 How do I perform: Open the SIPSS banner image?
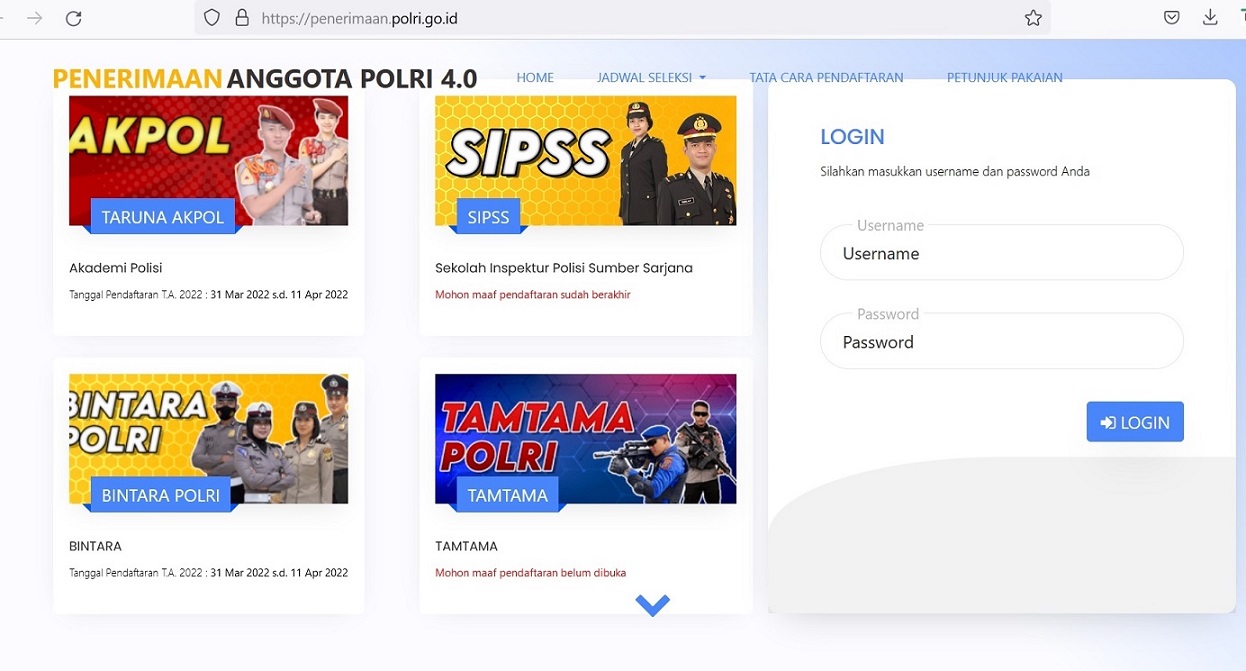click(x=585, y=160)
